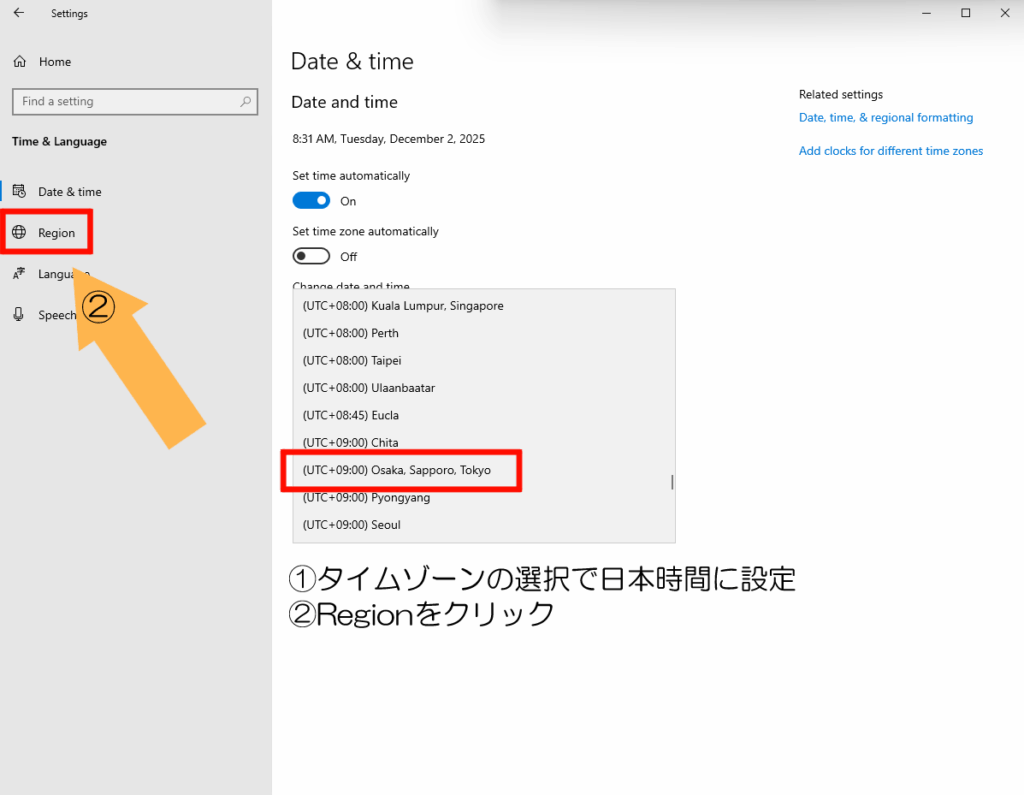Screen dimensions: 1024x795
Task: Turn off Set time automatically
Action: click(311, 201)
